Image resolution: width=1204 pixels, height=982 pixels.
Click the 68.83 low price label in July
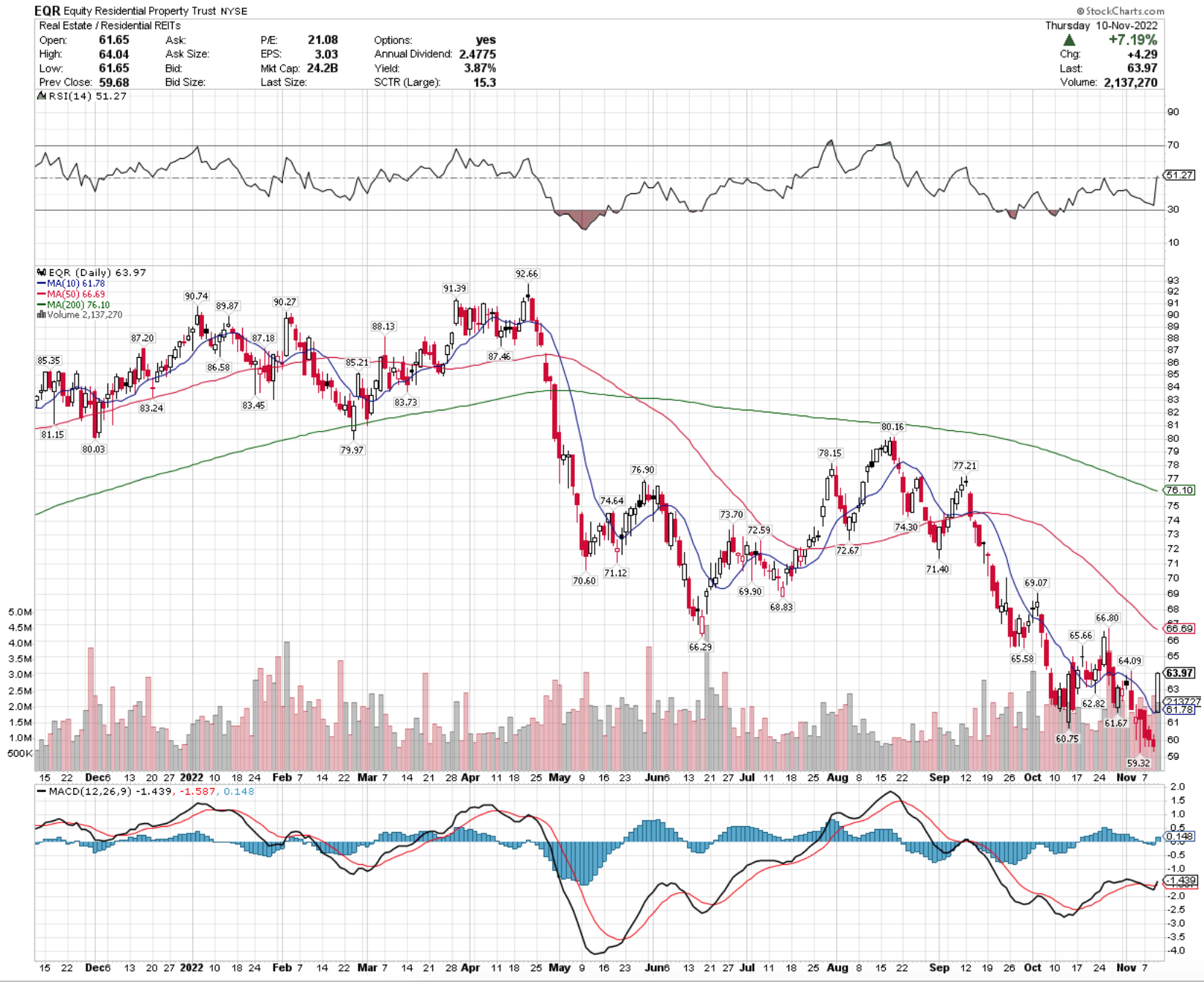(781, 607)
